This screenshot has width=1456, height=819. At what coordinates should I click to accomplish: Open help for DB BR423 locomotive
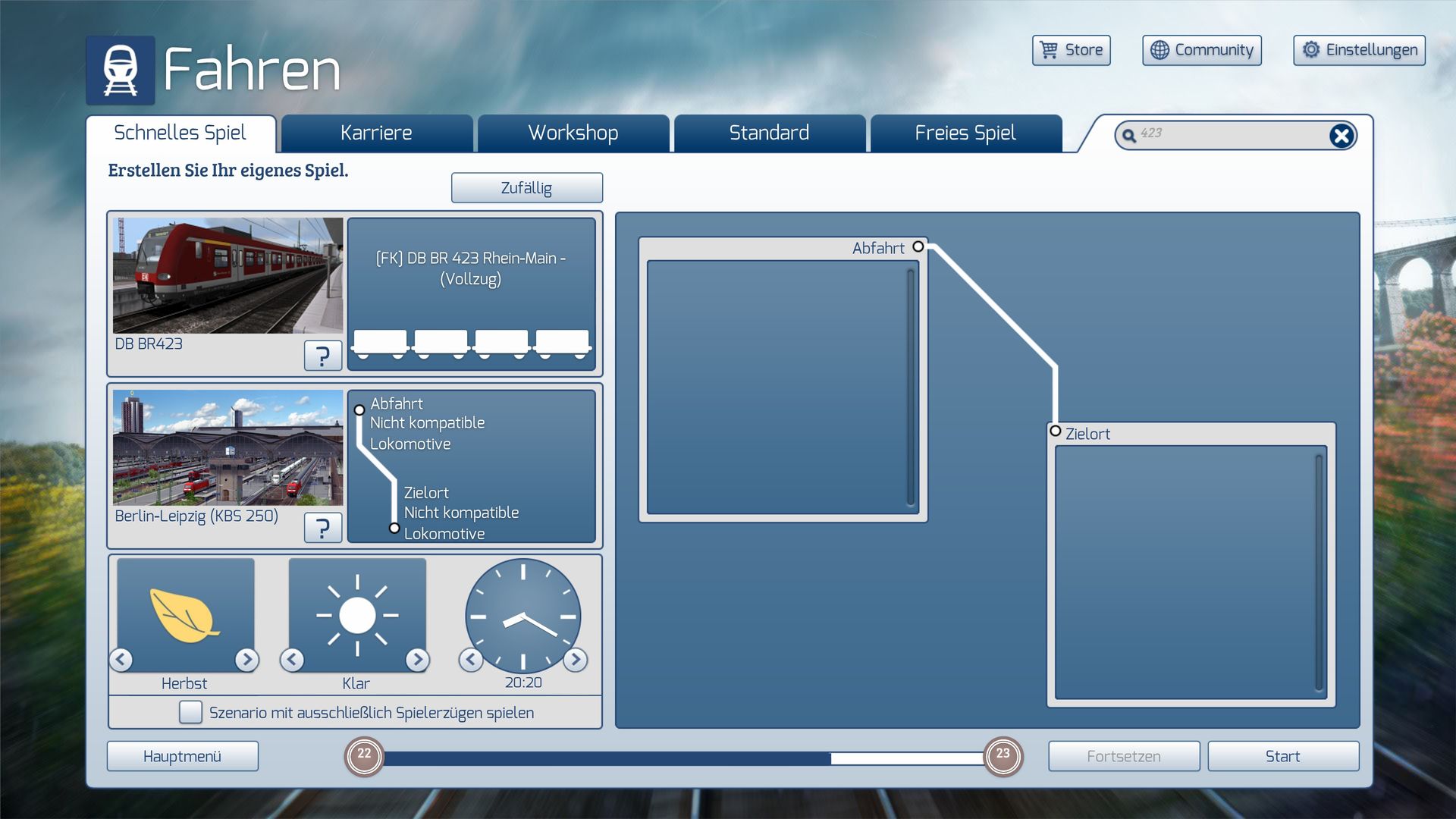322,355
